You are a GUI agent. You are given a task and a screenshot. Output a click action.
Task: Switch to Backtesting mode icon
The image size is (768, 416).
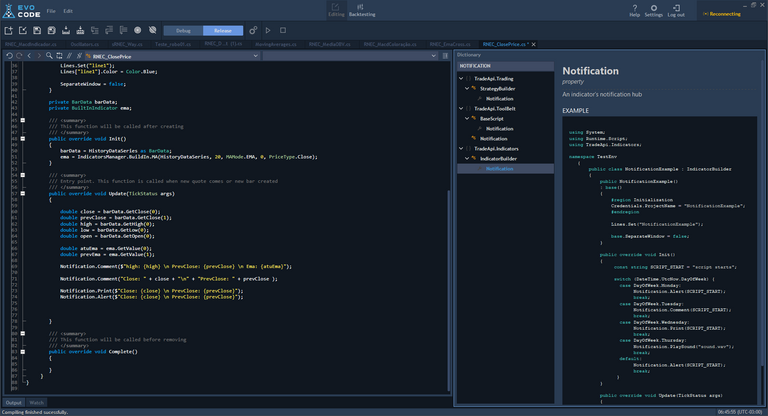coord(361,9)
